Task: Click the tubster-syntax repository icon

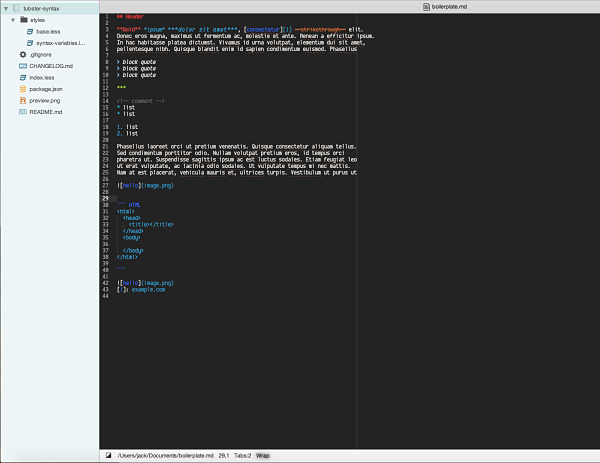Action: pos(16,8)
